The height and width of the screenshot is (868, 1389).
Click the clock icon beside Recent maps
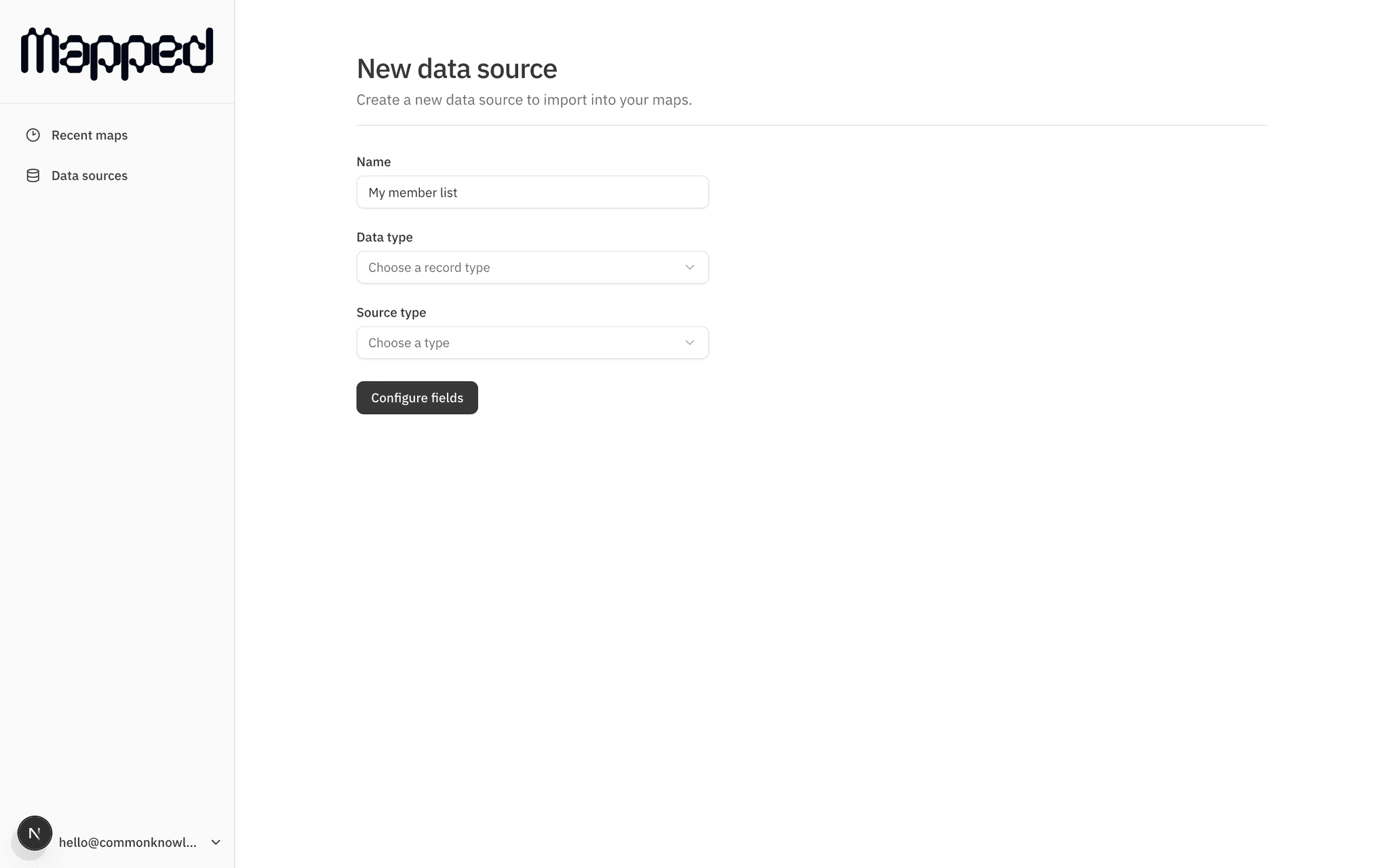[x=33, y=135]
